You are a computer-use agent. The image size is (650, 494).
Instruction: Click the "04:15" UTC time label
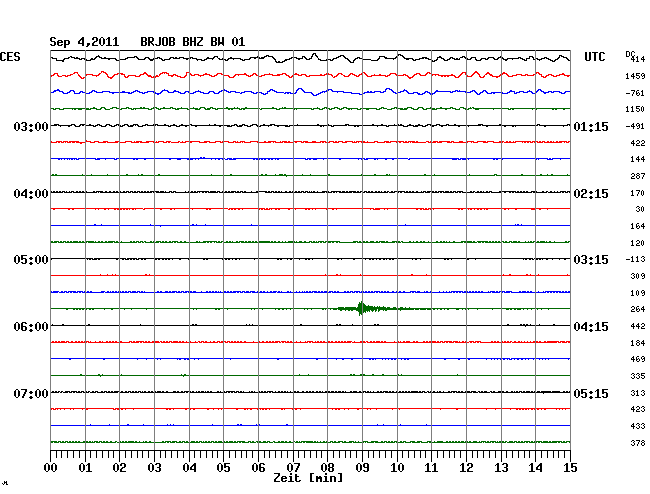point(591,327)
